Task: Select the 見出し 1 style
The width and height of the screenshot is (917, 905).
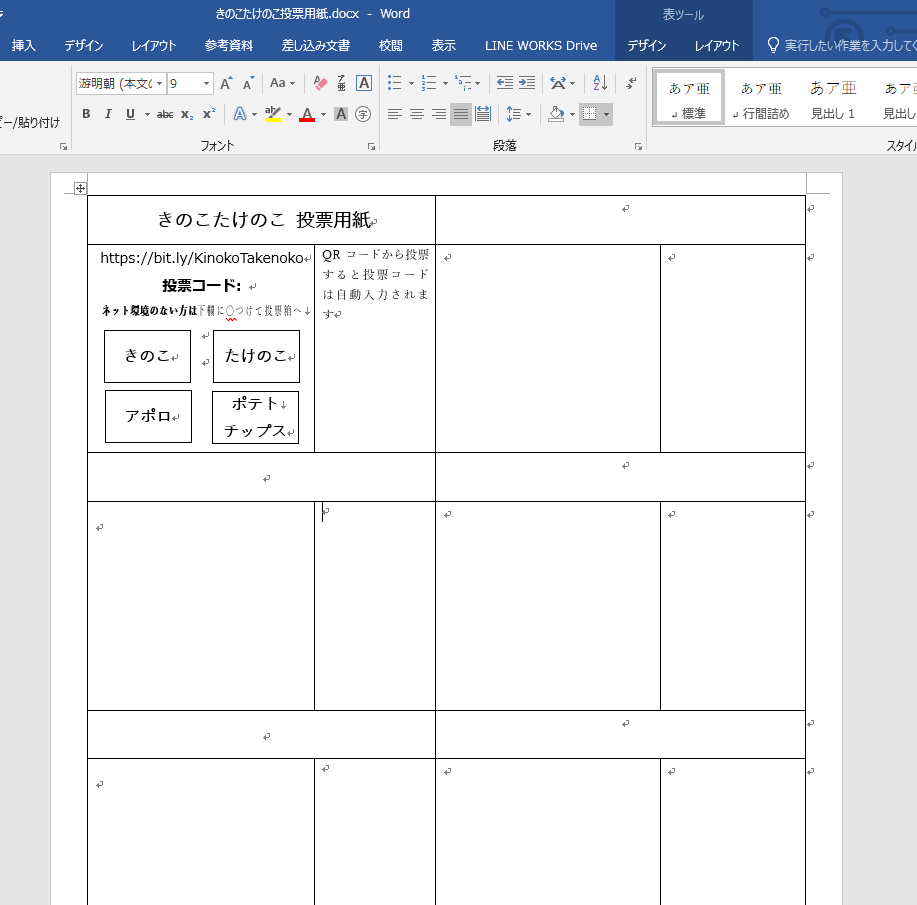Action: (833, 97)
